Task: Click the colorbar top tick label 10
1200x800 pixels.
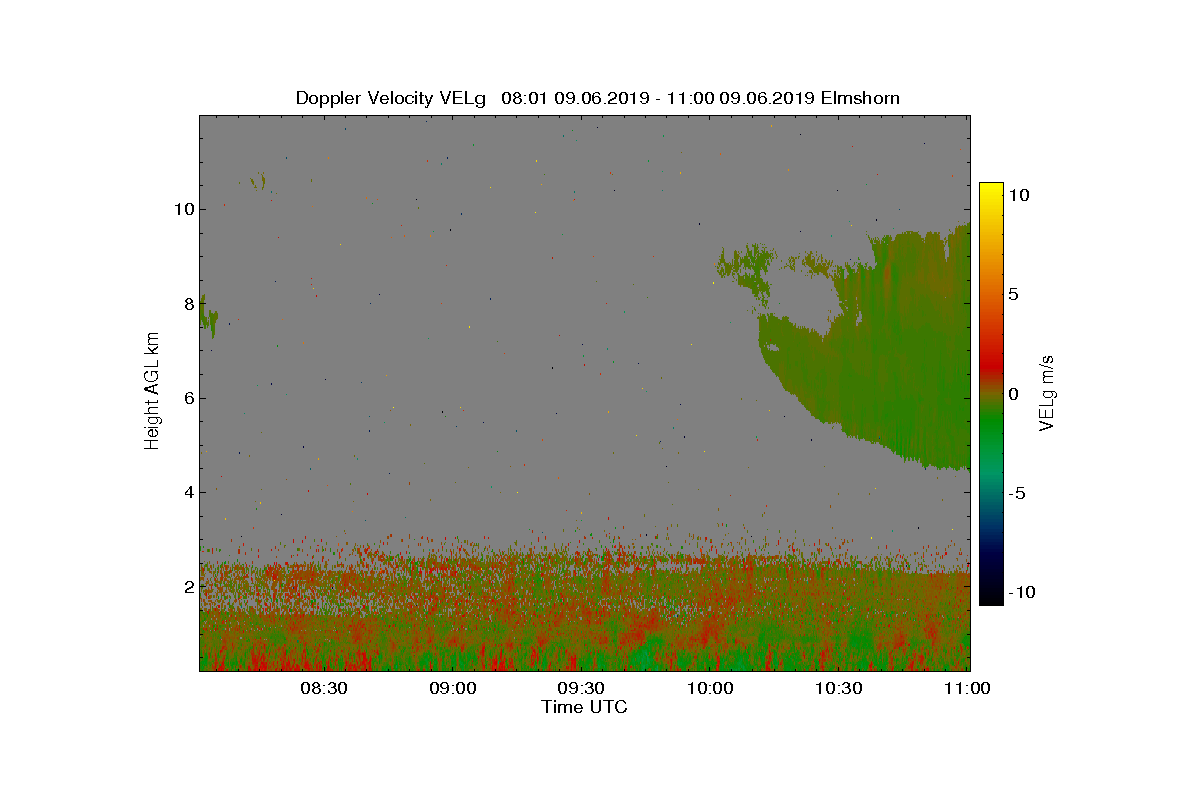Action: point(1017,196)
